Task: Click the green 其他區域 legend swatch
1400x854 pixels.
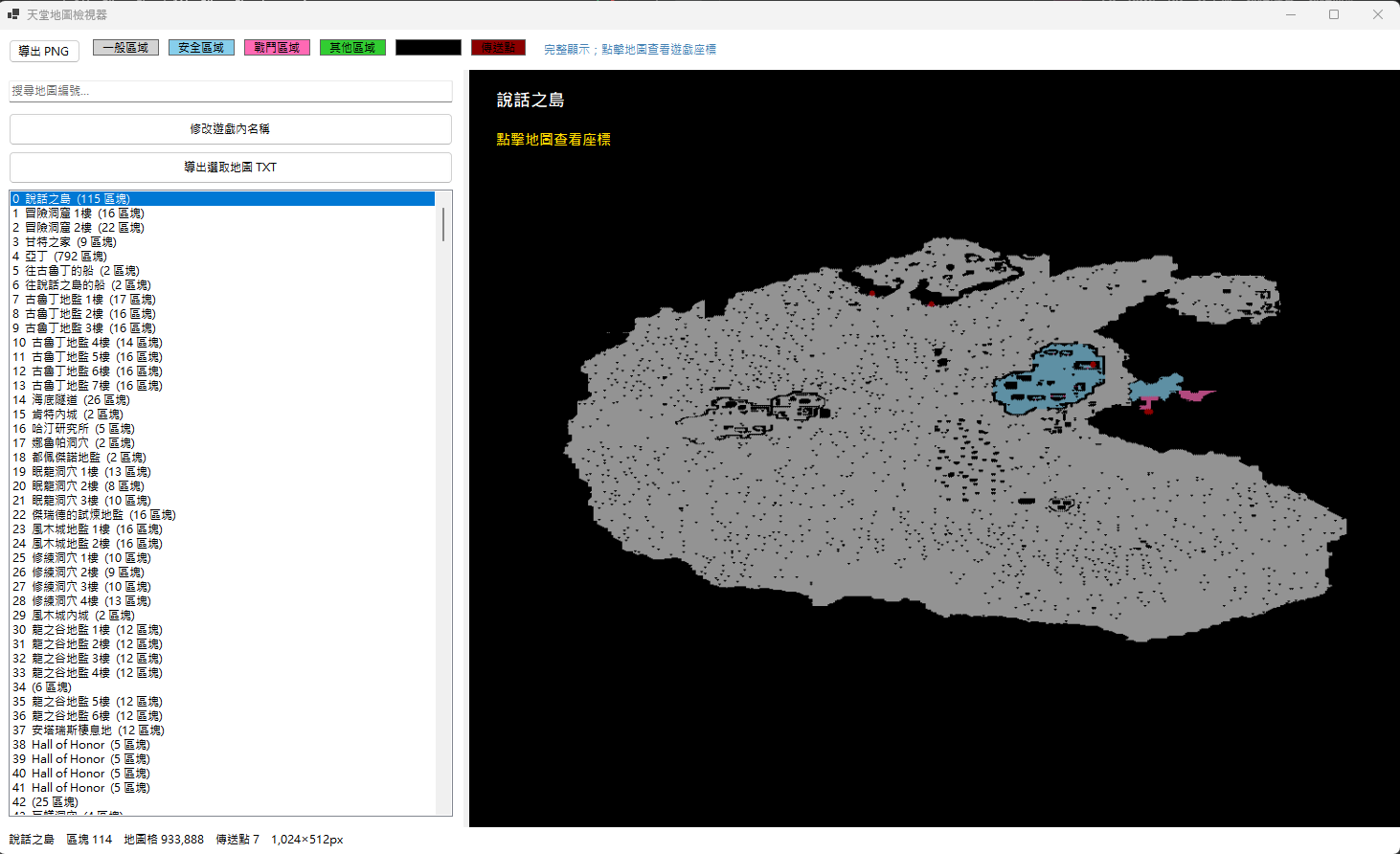Action: [x=352, y=47]
